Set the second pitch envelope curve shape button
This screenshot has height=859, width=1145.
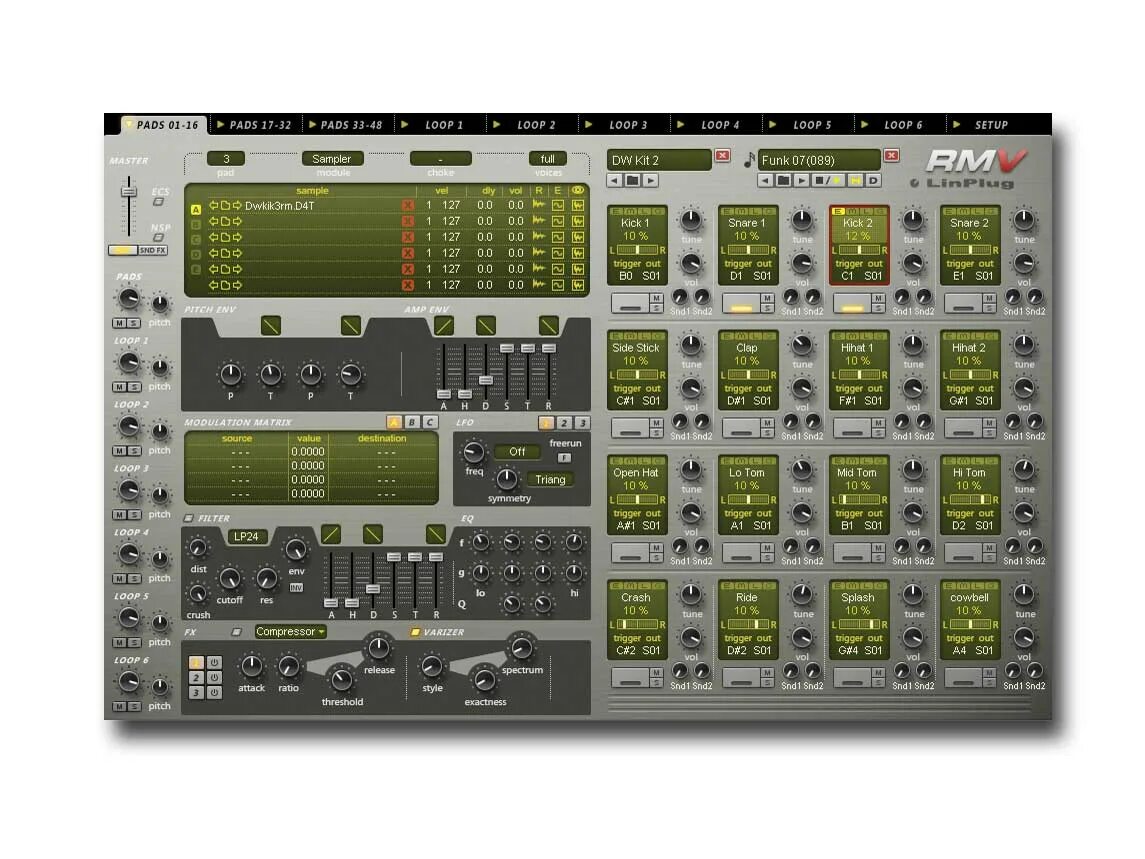tap(351, 325)
